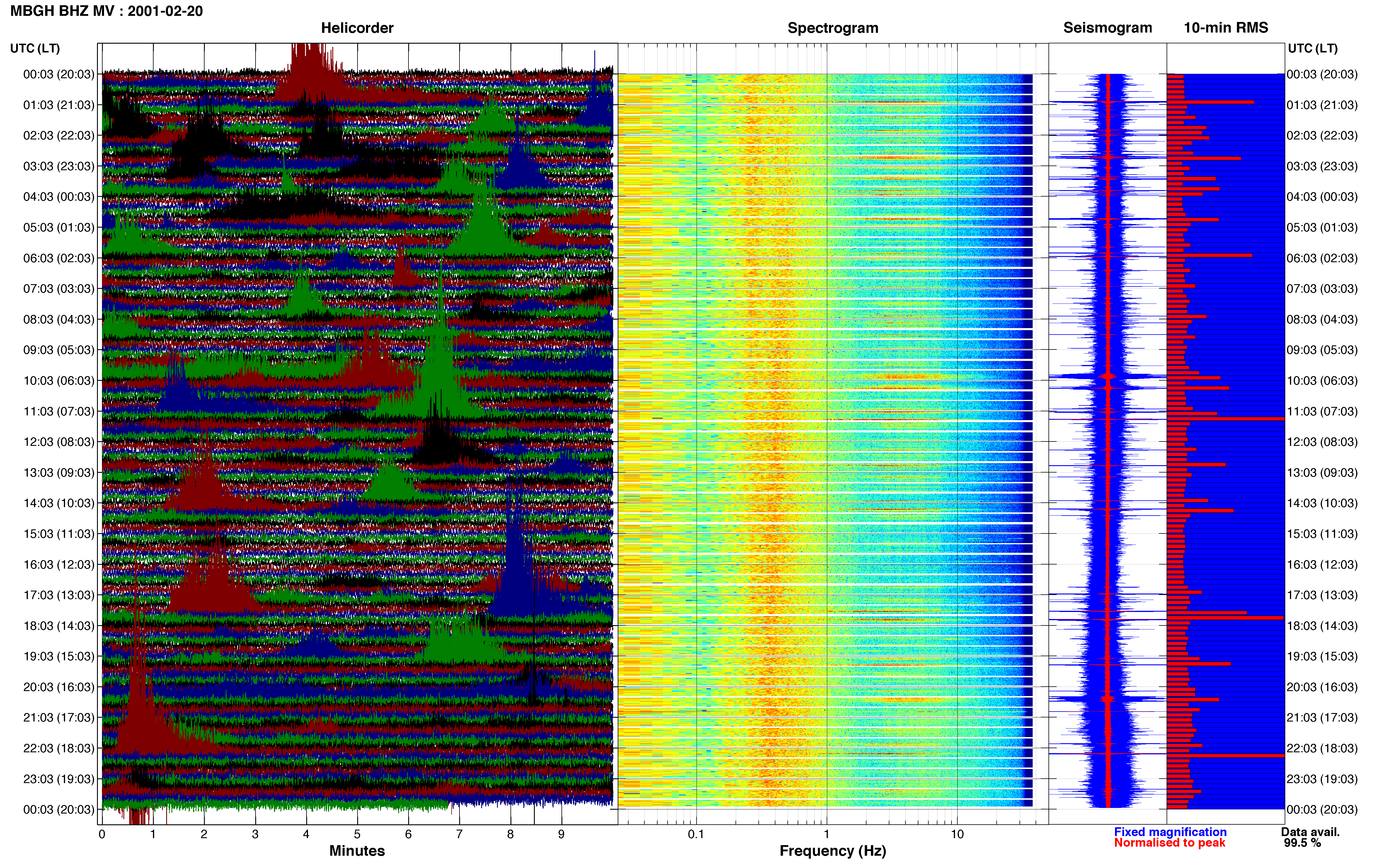This screenshot has height=868, width=1389.
Task: Click the plot title 'MBGH BHZ MV : 2001-02-20'
Action: 106,11
